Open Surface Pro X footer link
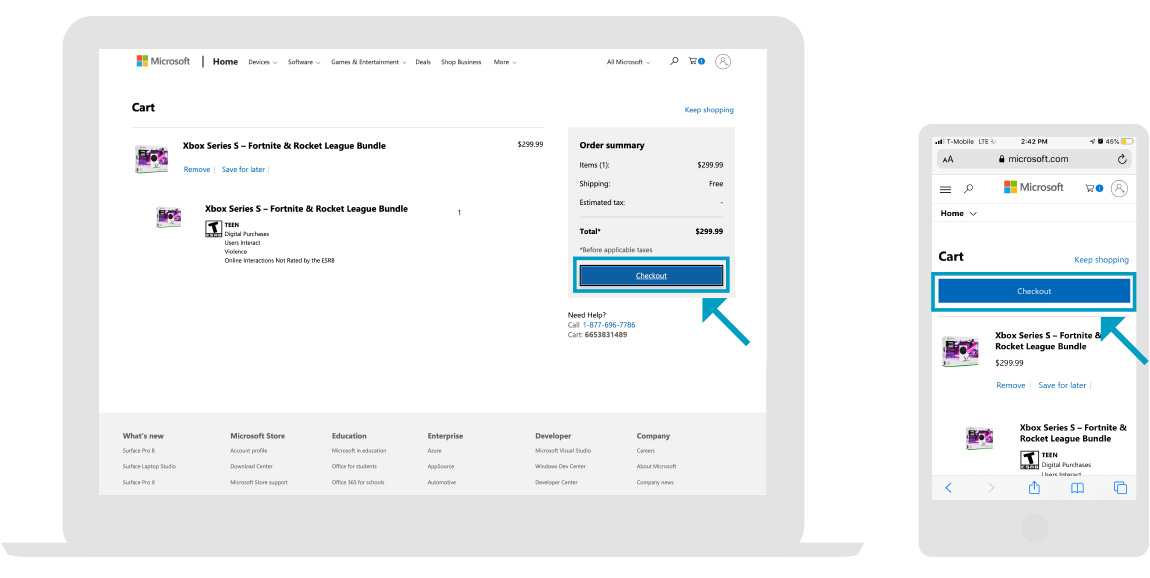The width and height of the screenshot is (1150, 578). [139, 483]
